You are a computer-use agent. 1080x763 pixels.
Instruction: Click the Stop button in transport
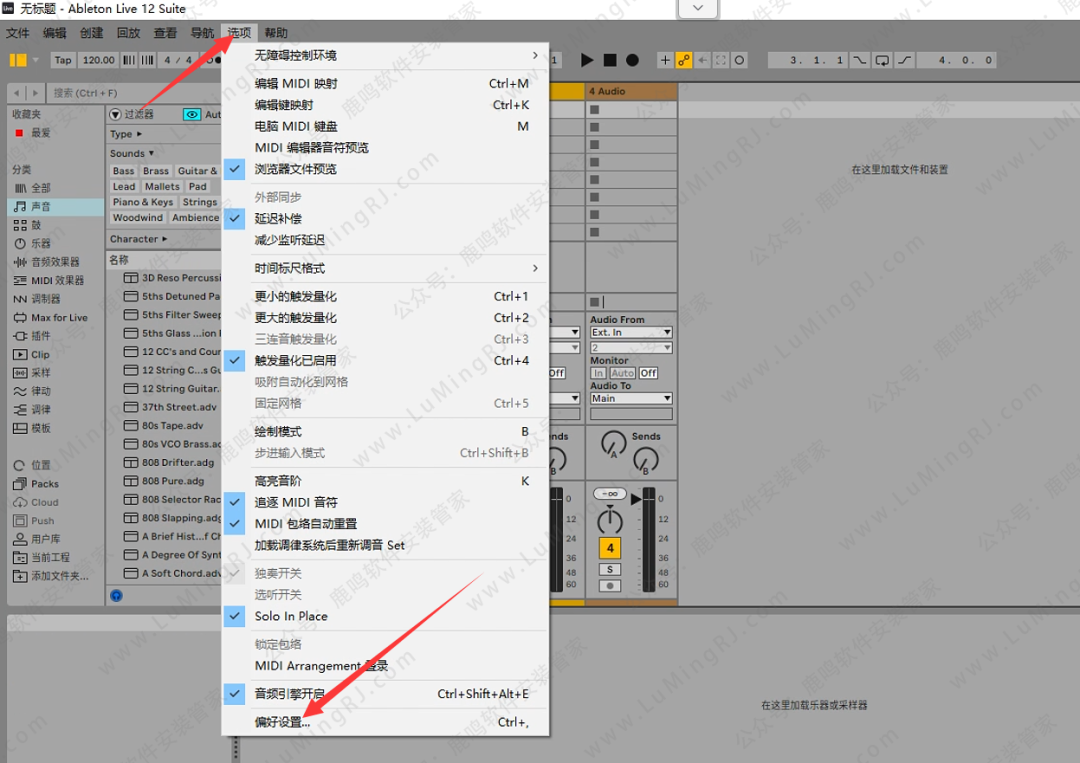point(609,60)
